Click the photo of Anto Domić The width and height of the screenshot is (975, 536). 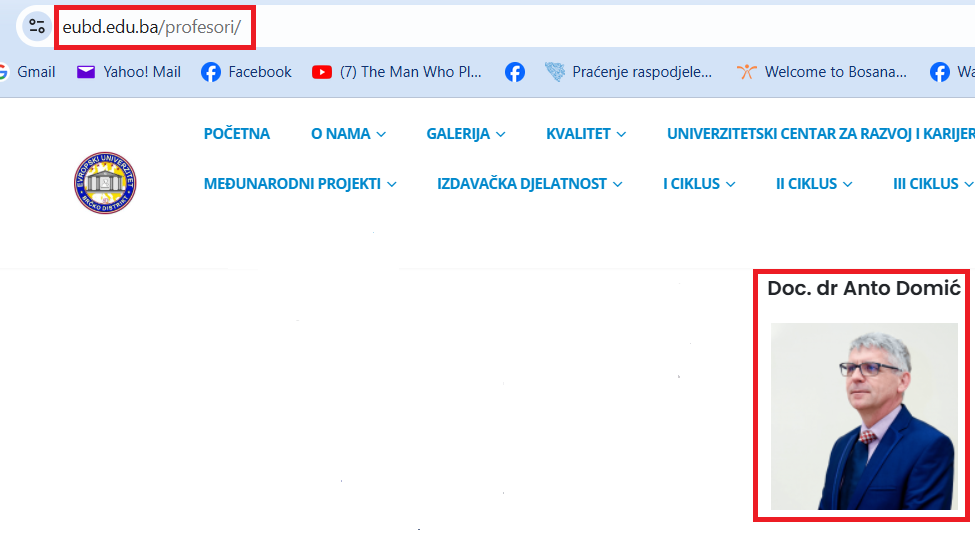[x=864, y=415]
